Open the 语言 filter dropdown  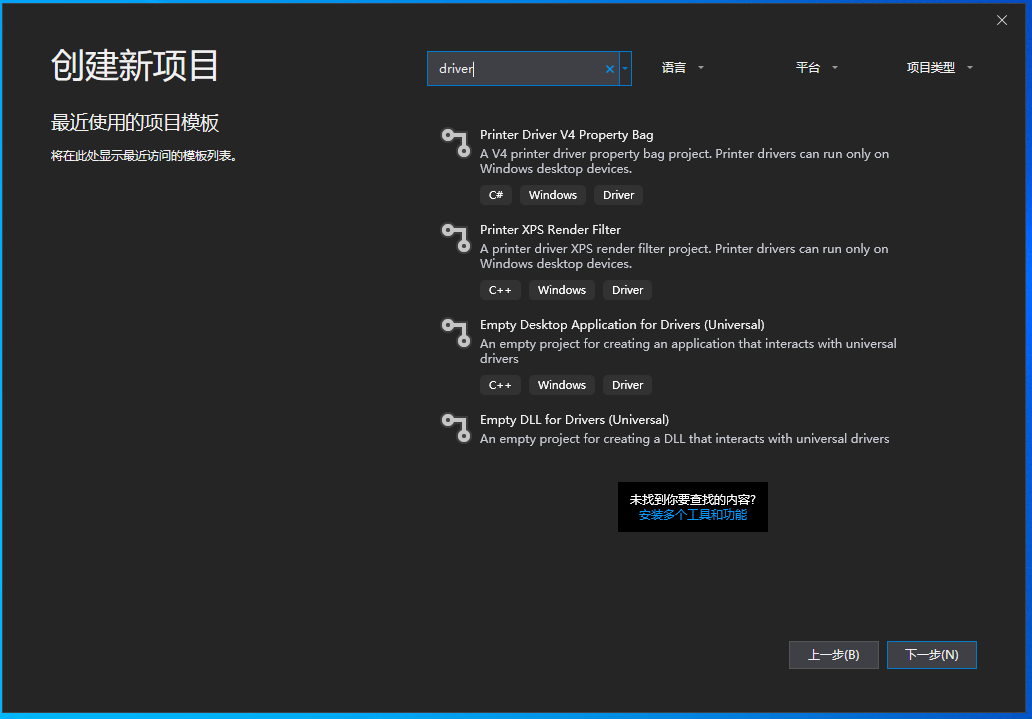click(x=683, y=67)
